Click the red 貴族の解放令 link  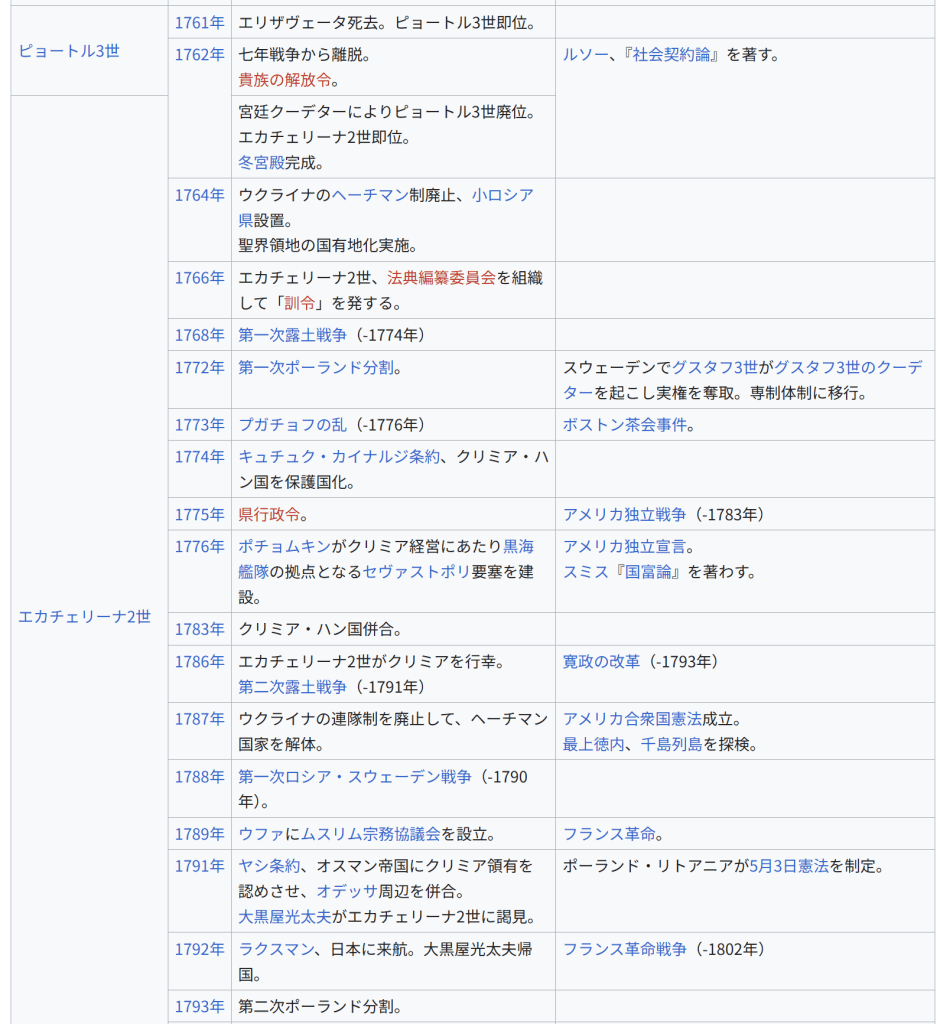pos(285,80)
